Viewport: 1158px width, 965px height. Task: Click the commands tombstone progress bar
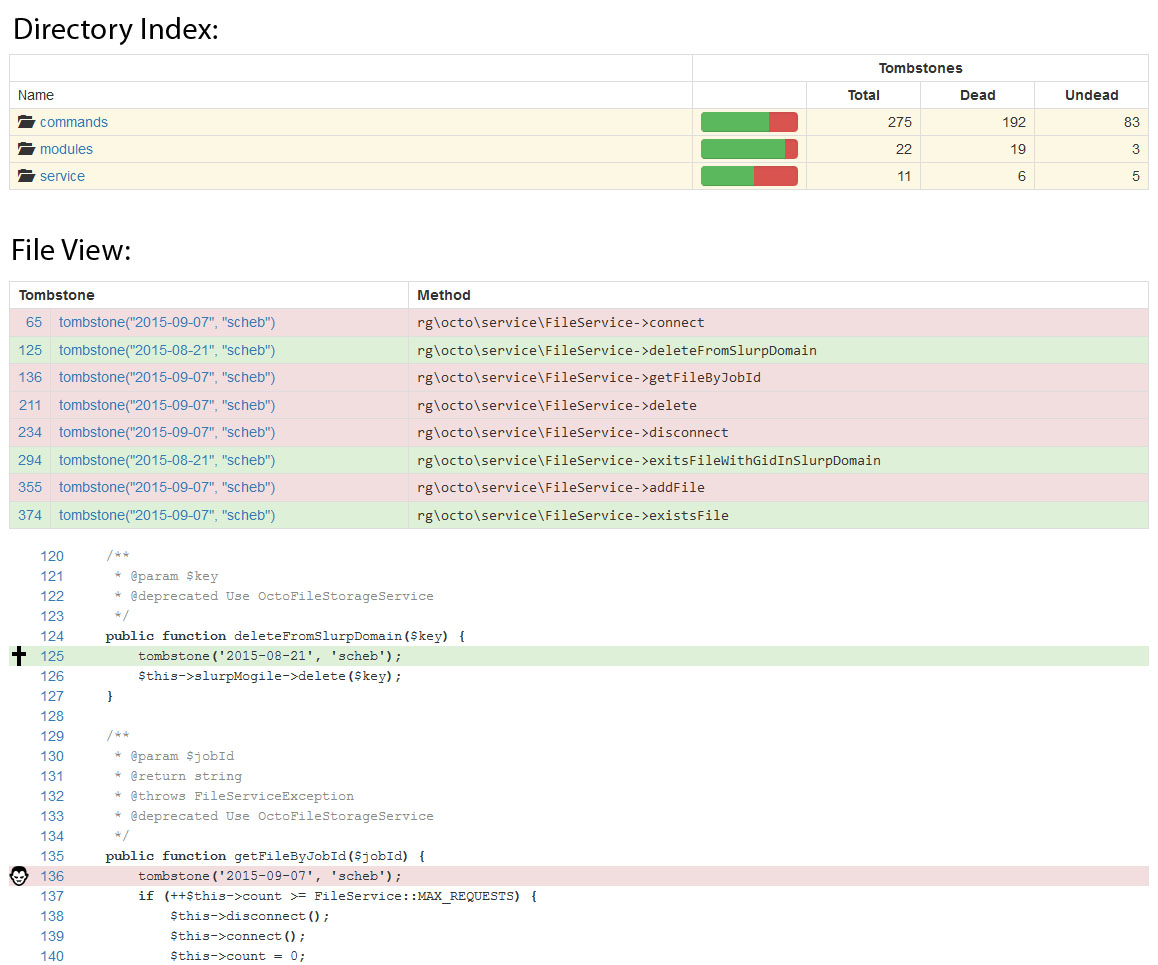[x=749, y=122]
